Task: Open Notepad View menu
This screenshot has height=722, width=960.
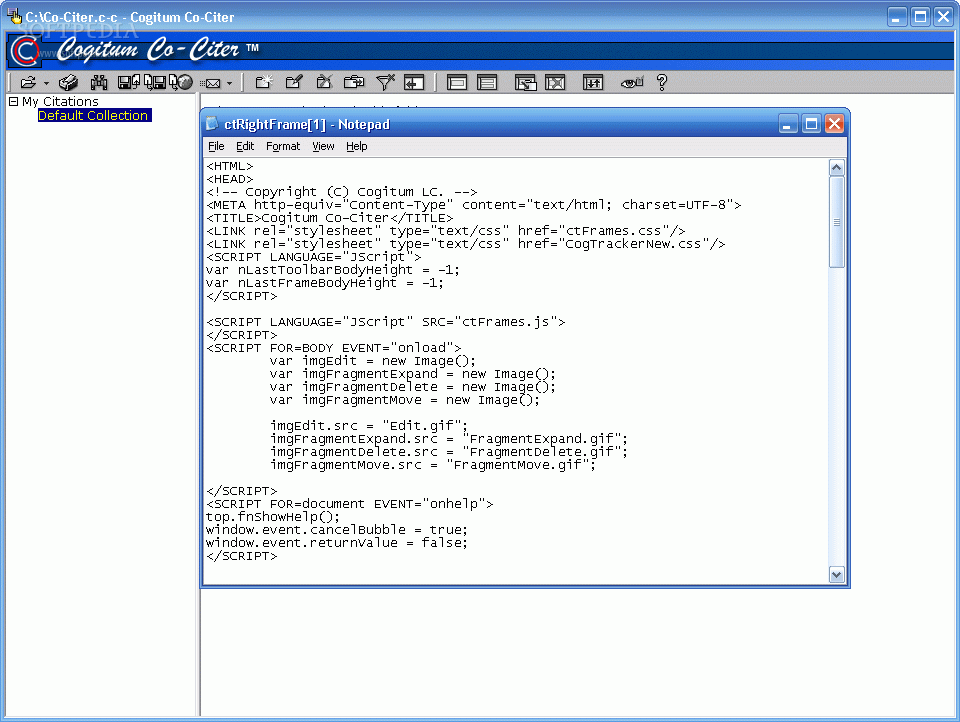Action: (x=323, y=146)
